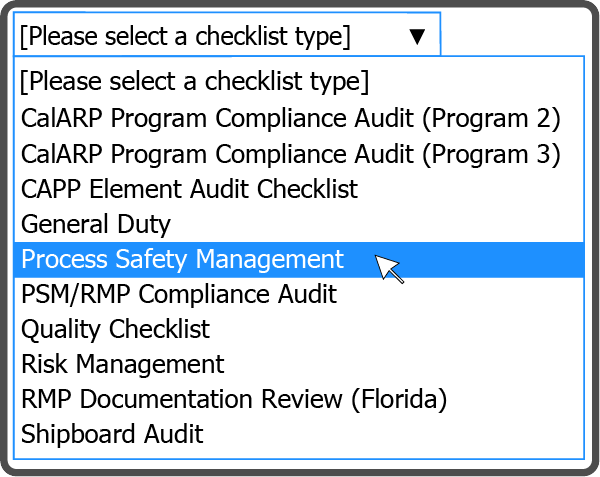Pick the General Duty checklist type

click(96, 224)
